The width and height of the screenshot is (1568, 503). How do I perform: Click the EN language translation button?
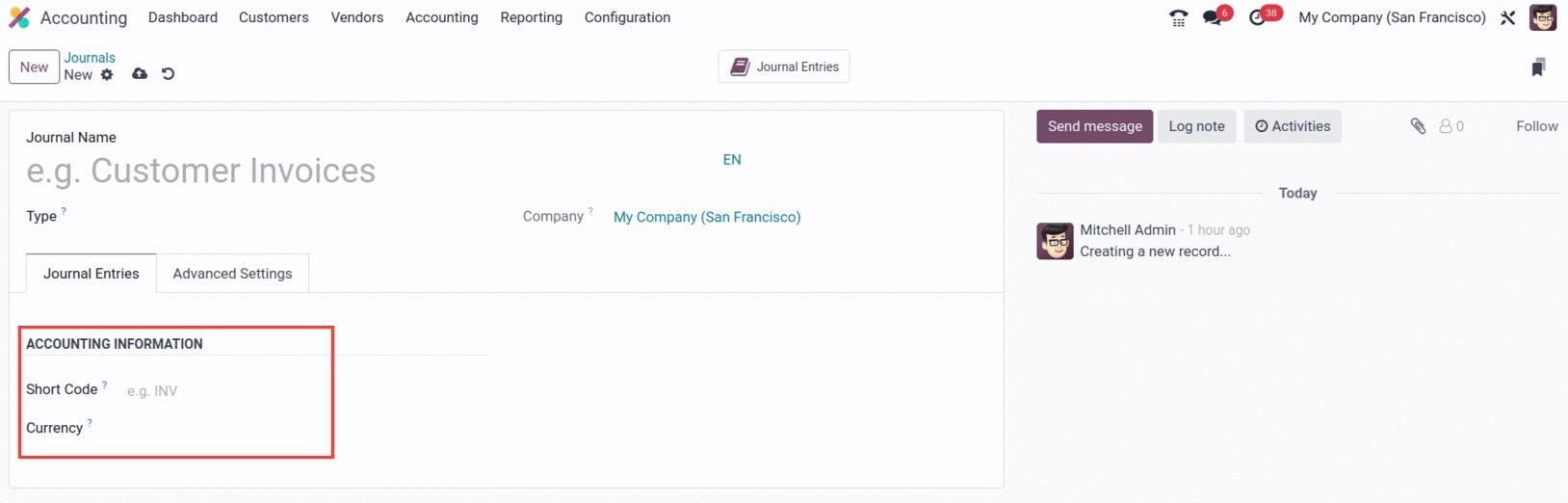tap(732, 160)
